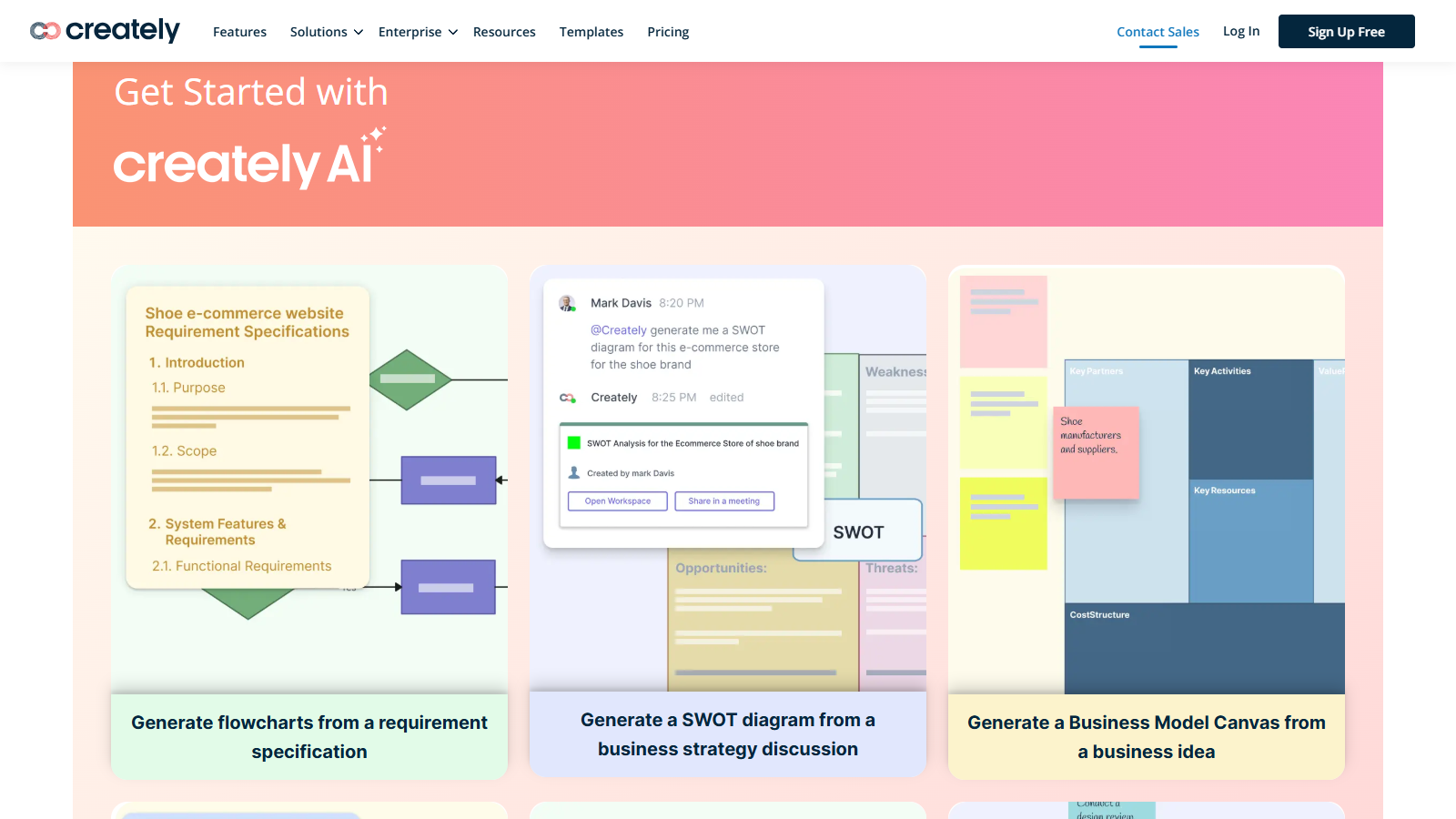Click the 1.2. Scope line

click(x=184, y=450)
